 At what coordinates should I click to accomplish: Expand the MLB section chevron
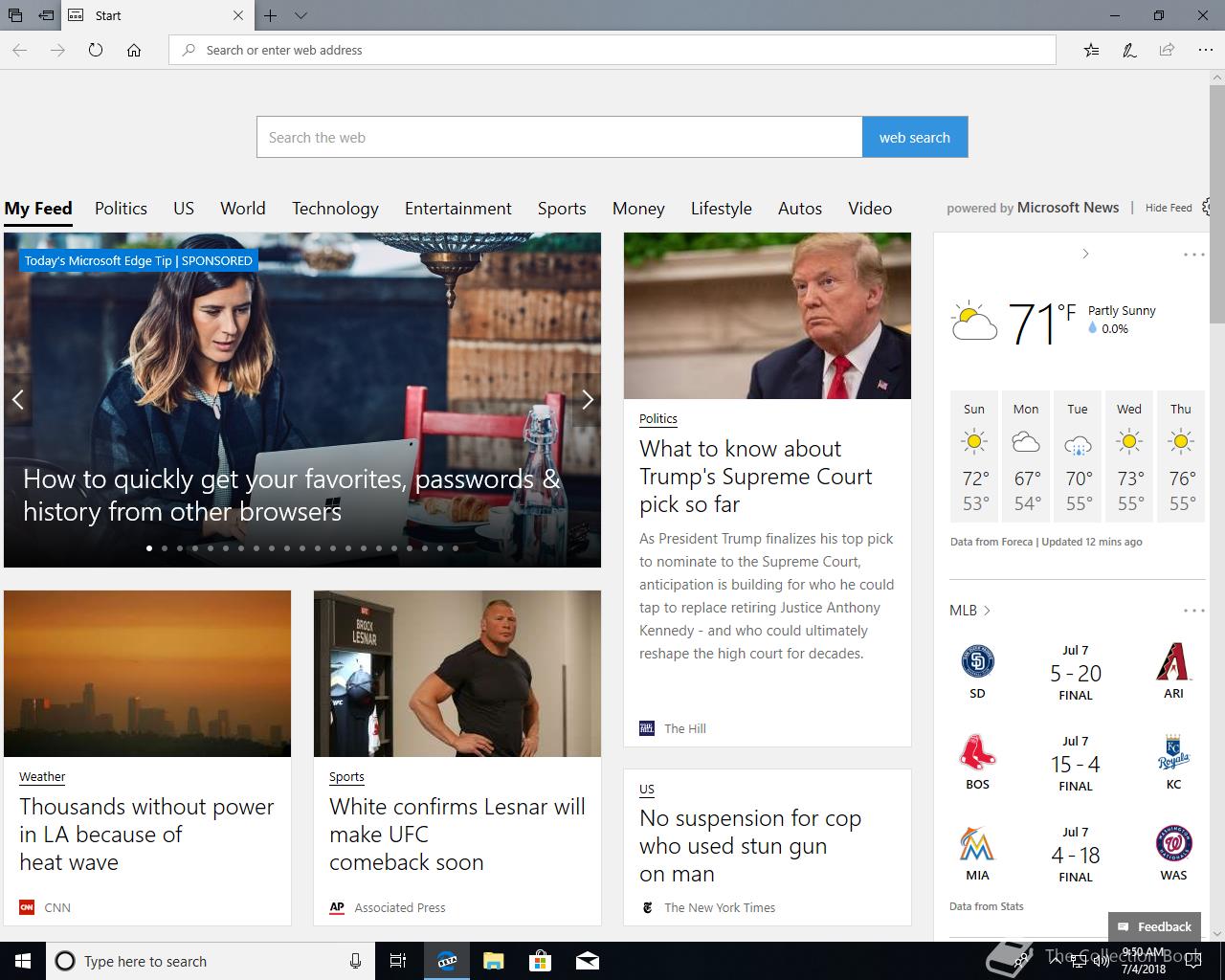[x=987, y=611]
